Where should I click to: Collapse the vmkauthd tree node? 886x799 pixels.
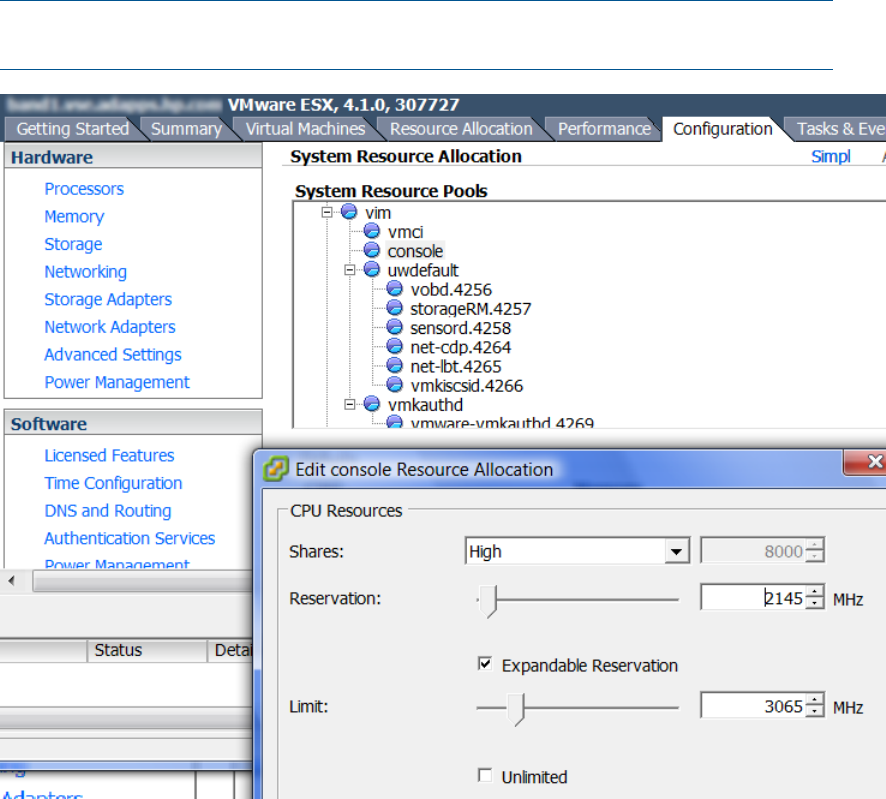coord(349,405)
